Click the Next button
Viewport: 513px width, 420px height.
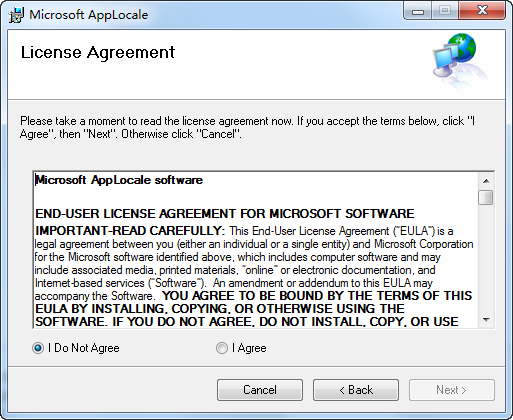point(452,390)
